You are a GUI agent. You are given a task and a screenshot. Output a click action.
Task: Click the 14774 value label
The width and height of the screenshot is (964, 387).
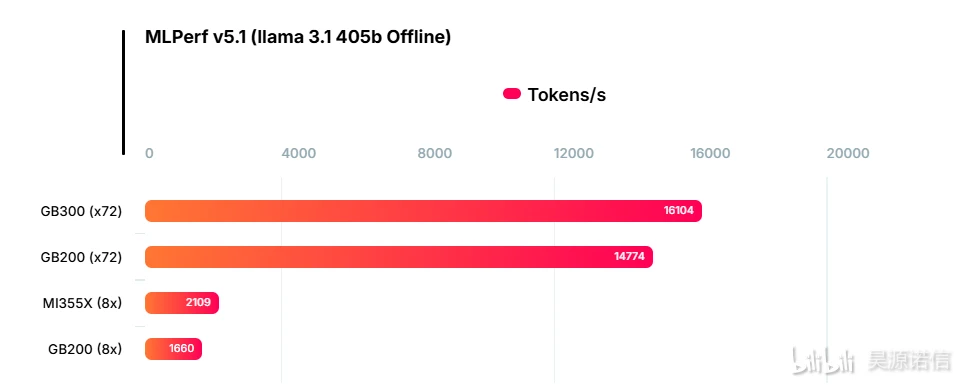pyautogui.click(x=630, y=257)
